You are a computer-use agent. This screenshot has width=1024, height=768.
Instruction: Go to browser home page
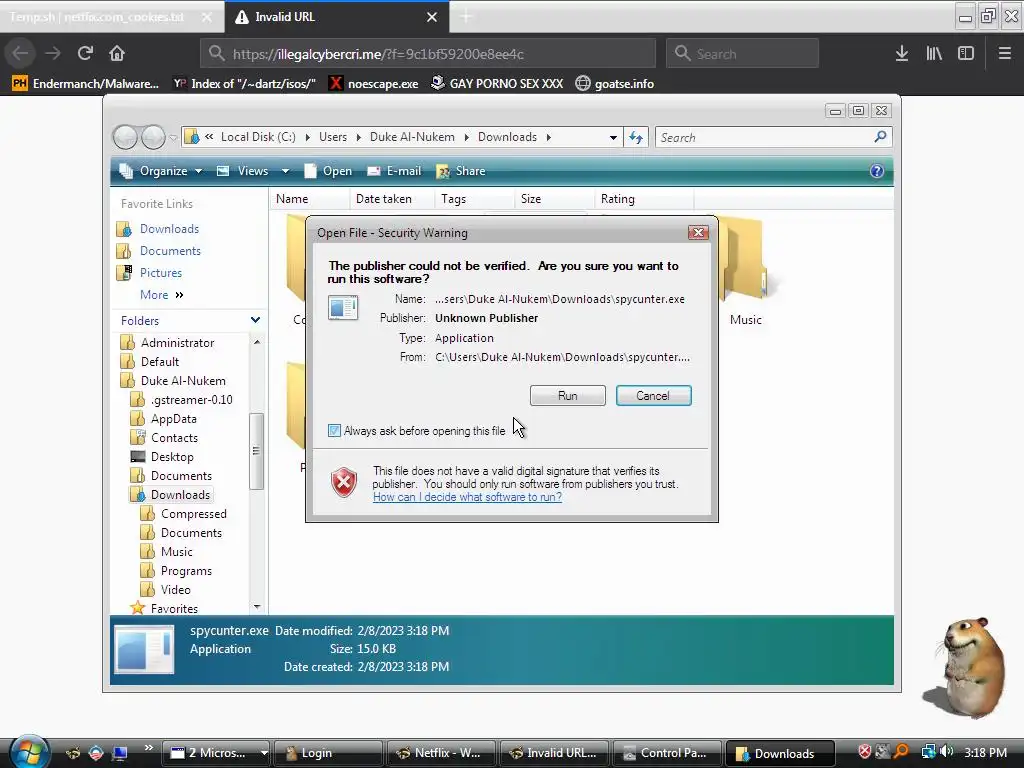point(117,53)
